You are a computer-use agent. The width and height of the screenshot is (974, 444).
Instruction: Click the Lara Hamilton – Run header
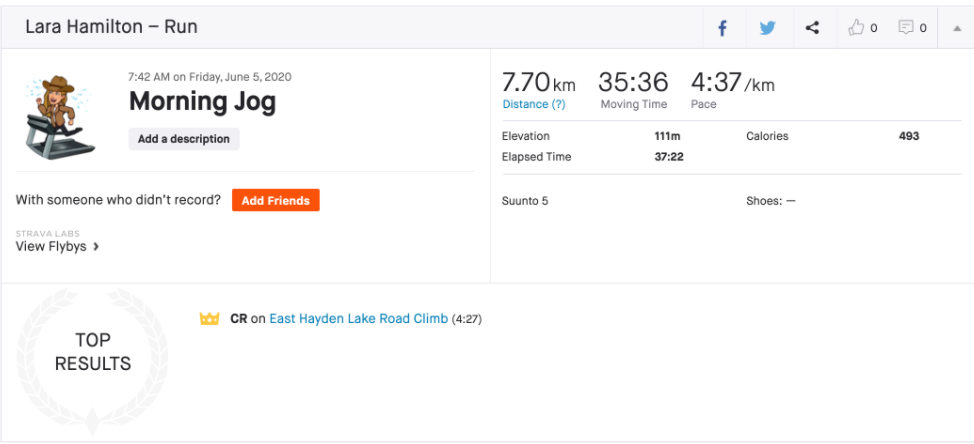tap(111, 27)
